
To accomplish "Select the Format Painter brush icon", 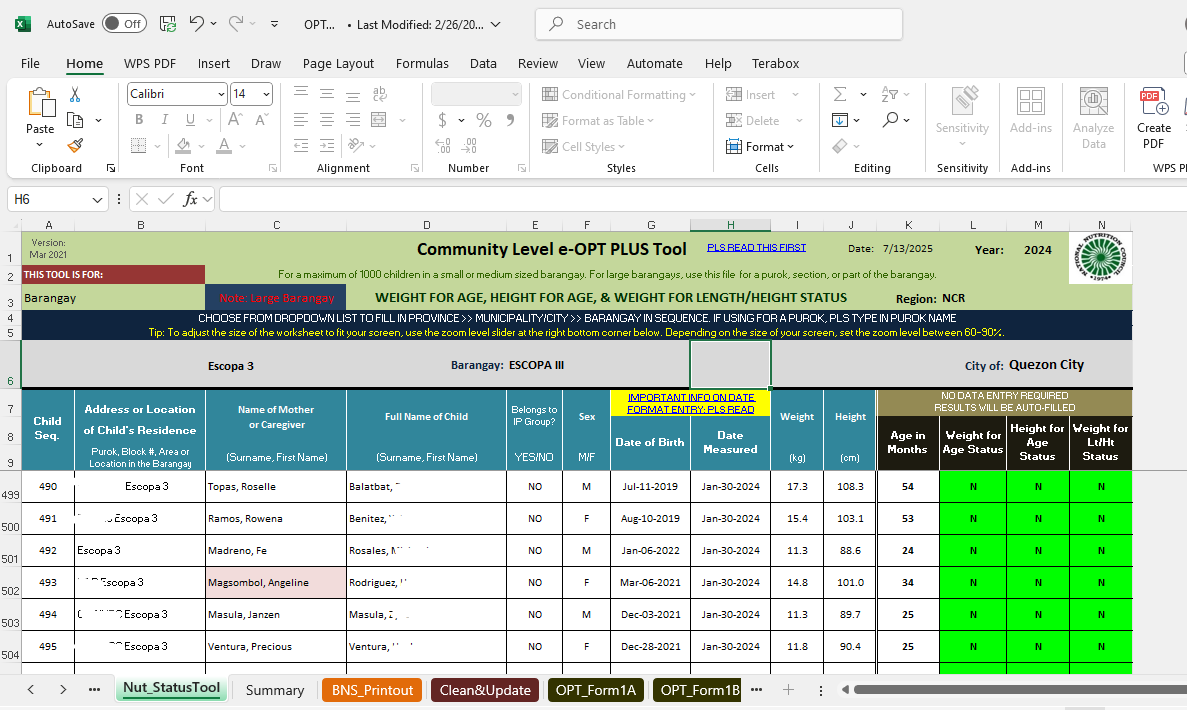I will coord(75,145).
